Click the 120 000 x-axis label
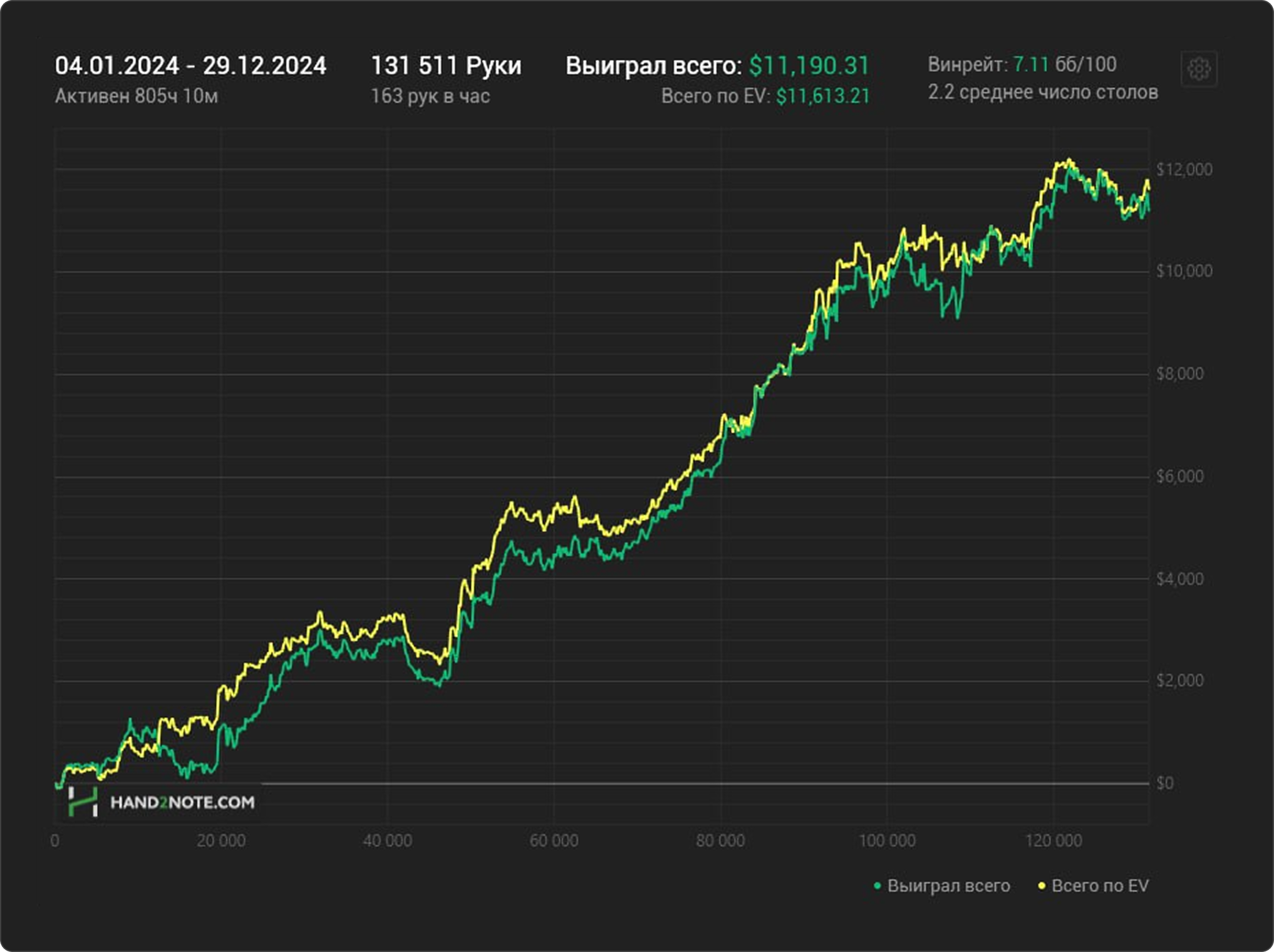 (1054, 841)
